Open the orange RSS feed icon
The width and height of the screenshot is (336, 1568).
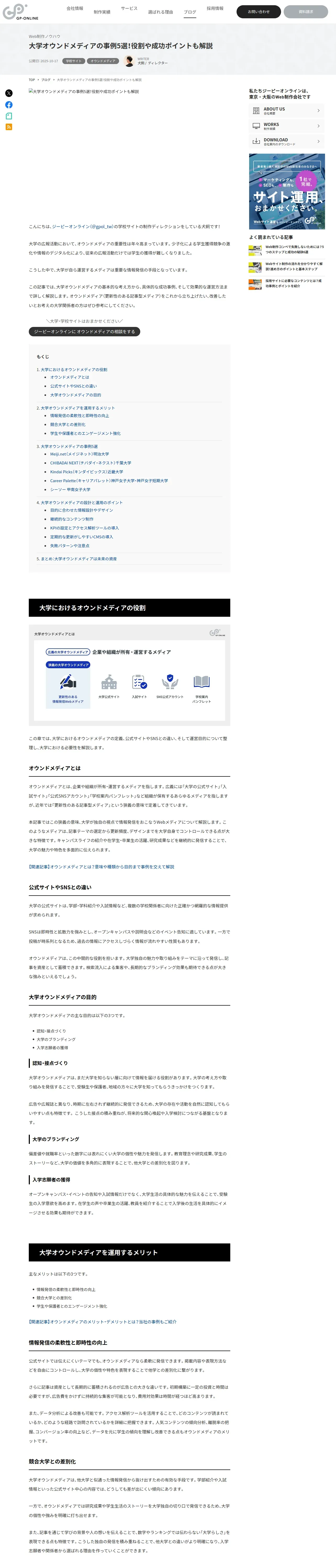(9, 127)
